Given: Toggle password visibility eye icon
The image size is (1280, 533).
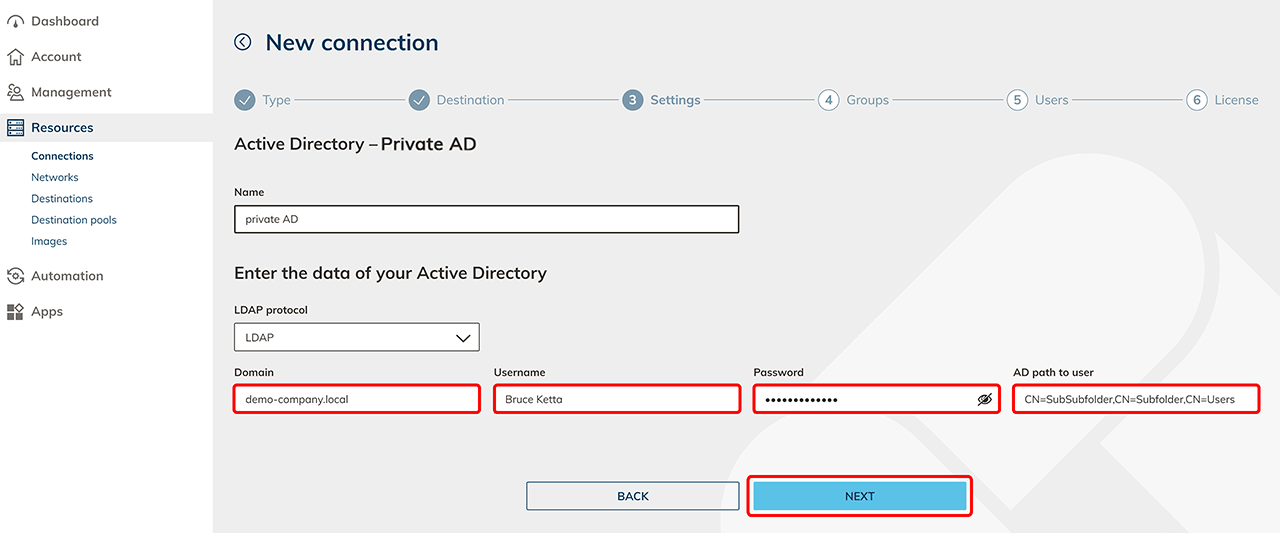Looking at the screenshot, I should pos(985,400).
